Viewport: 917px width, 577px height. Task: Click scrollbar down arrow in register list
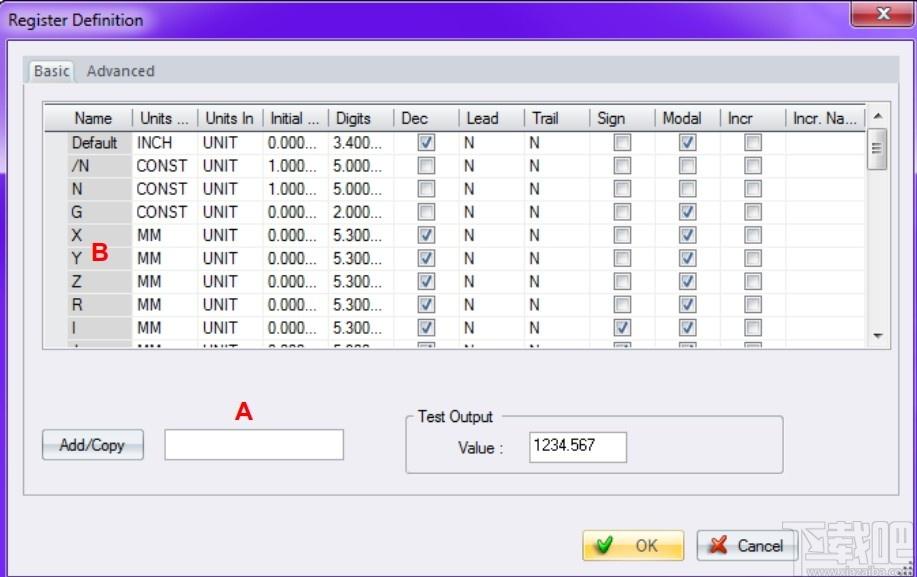pyautogui.click(x=877, y=336)
